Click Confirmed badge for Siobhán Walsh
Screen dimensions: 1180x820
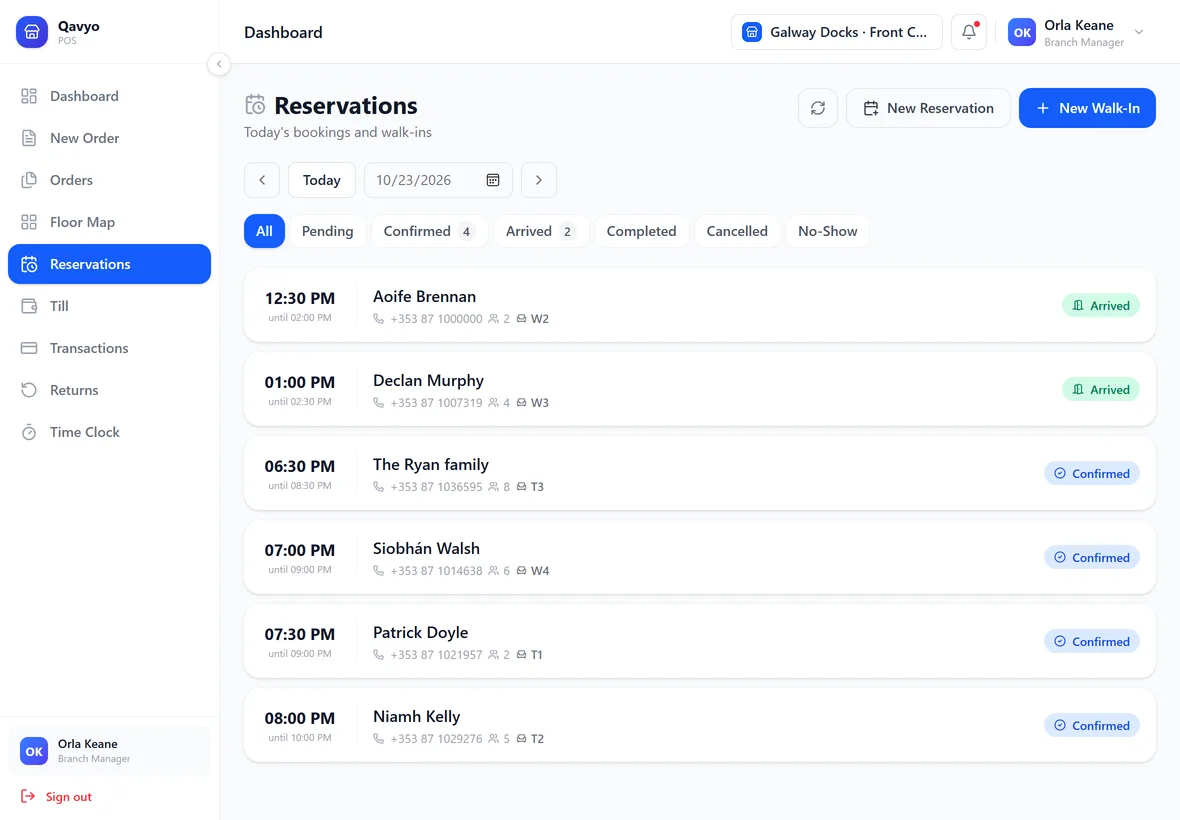pos(1091,557)
